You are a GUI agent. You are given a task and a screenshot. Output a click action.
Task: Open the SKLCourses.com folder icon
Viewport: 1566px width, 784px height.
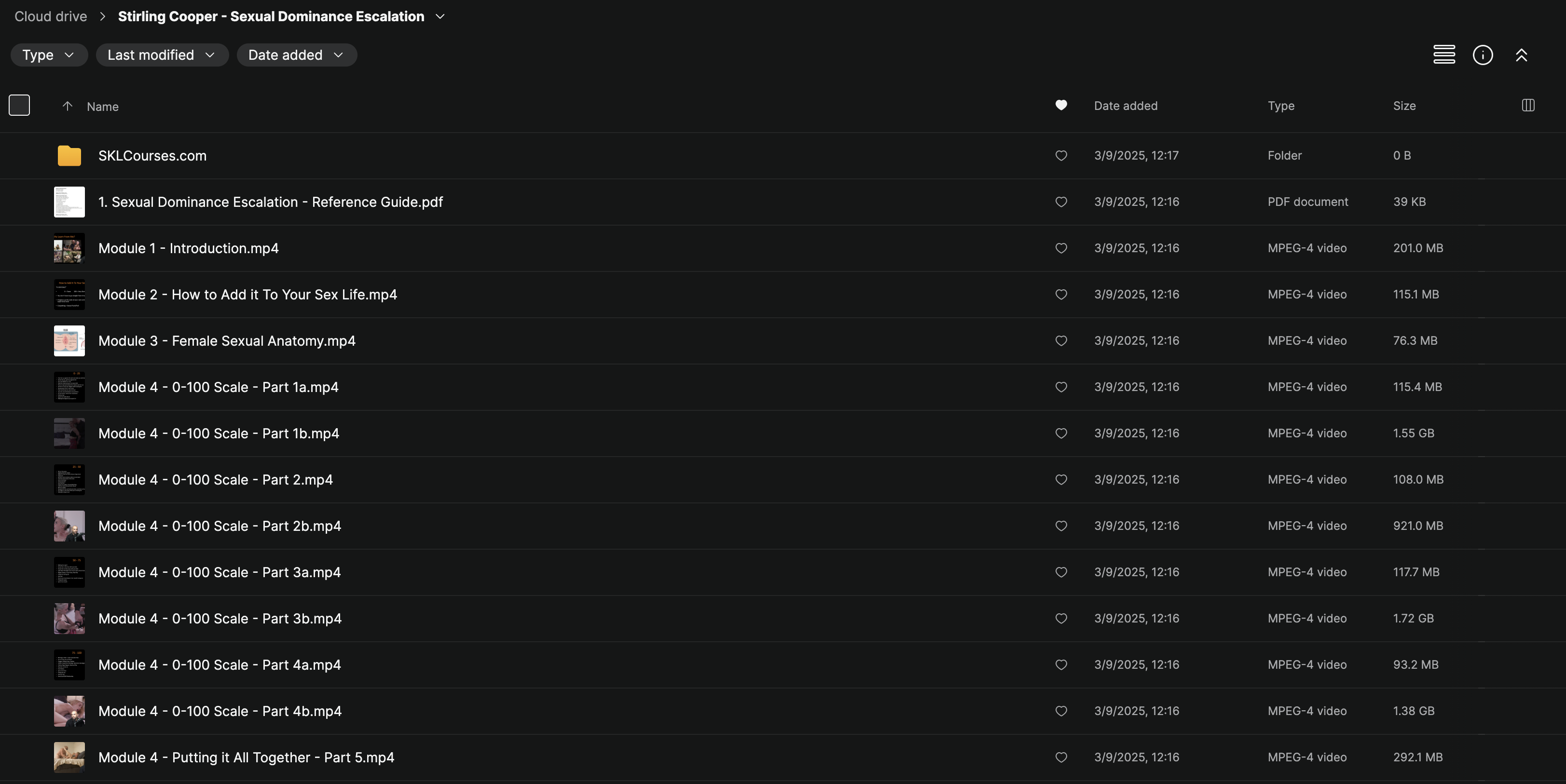[x=69, y=156]
